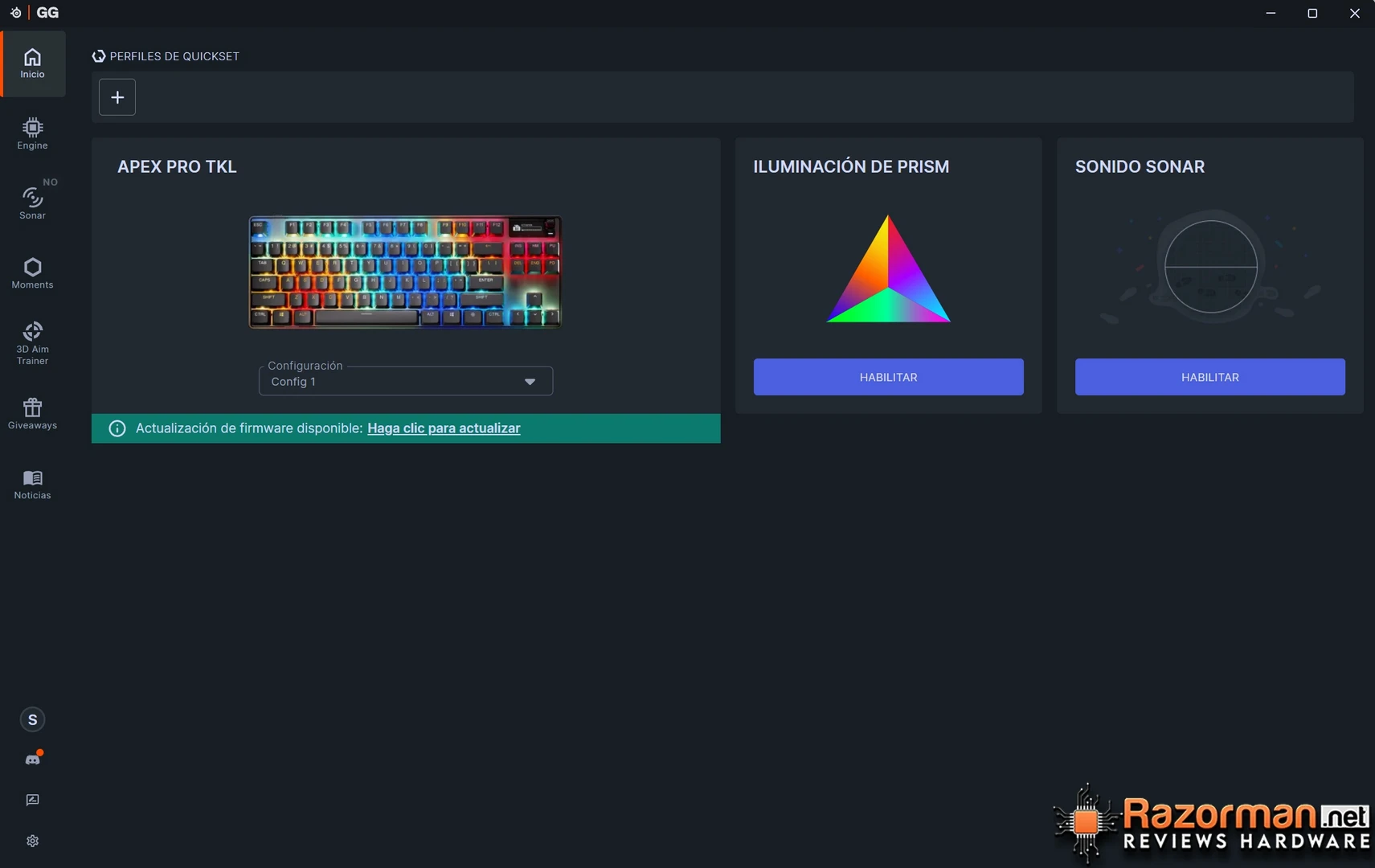Click the Apex Pro TKL keyboard image

(x=405, y=272)
